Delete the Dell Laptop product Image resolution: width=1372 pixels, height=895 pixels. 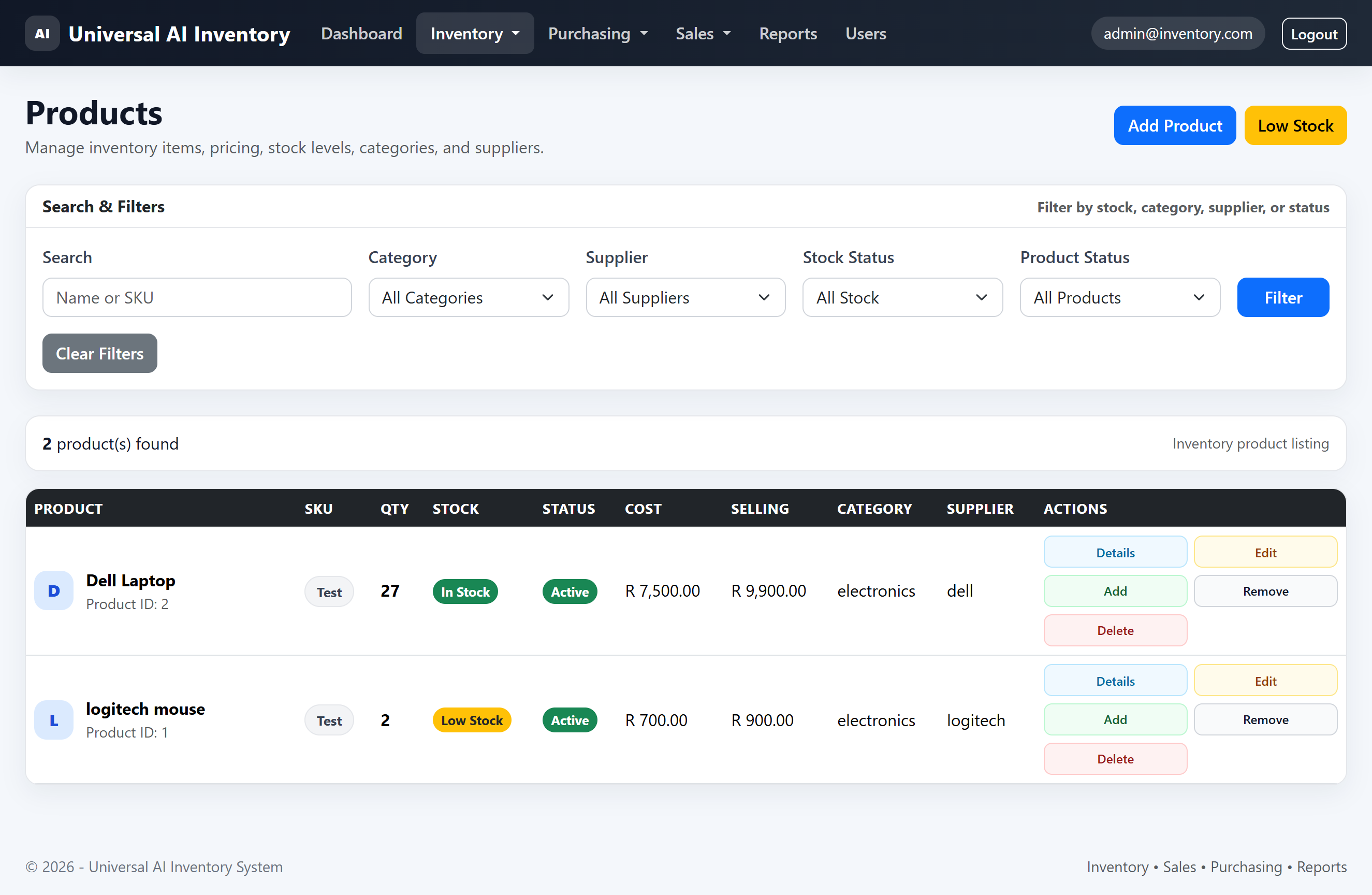1115,630
